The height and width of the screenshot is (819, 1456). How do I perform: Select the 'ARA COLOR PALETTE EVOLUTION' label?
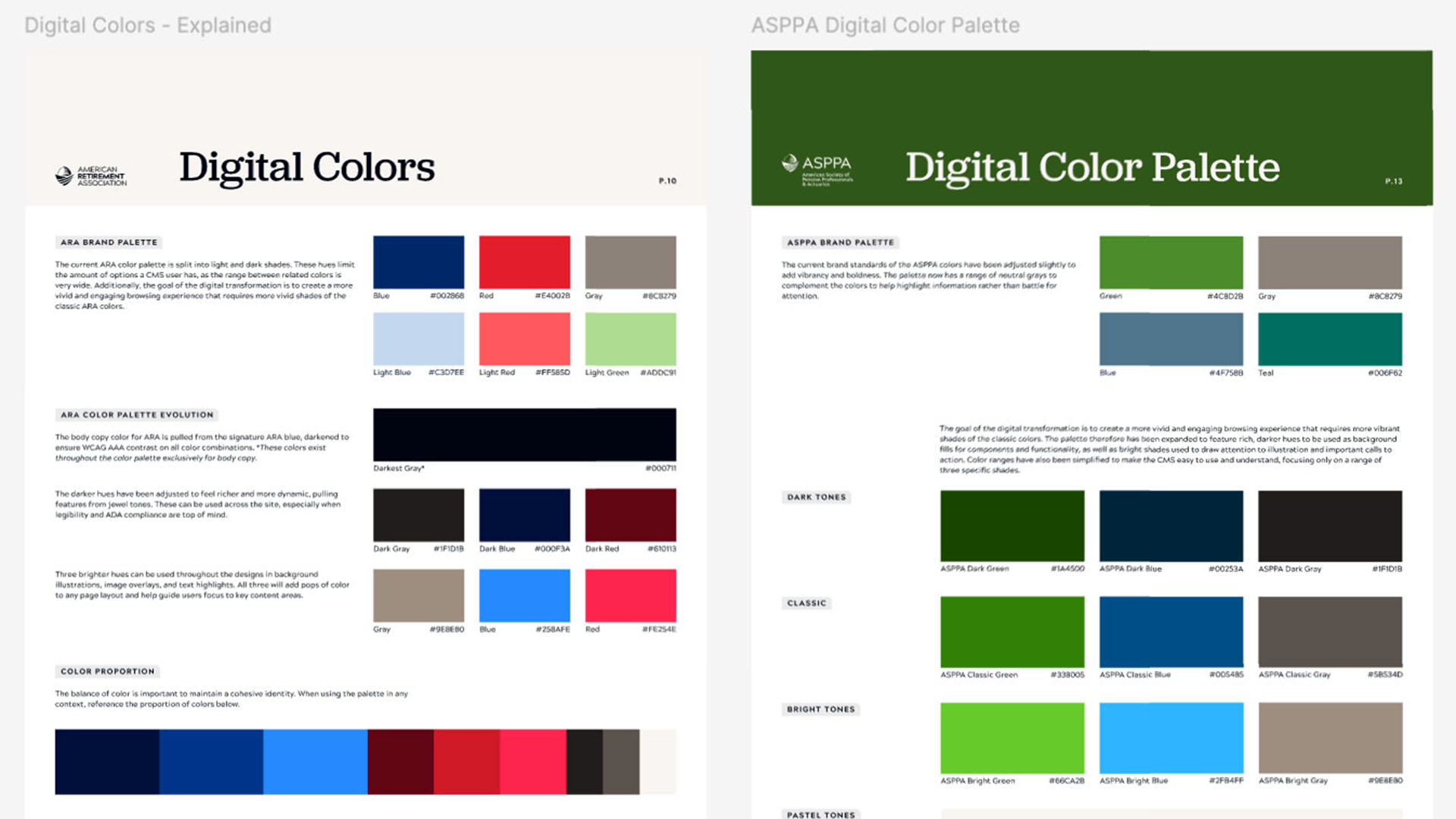[x=137, y=415]
